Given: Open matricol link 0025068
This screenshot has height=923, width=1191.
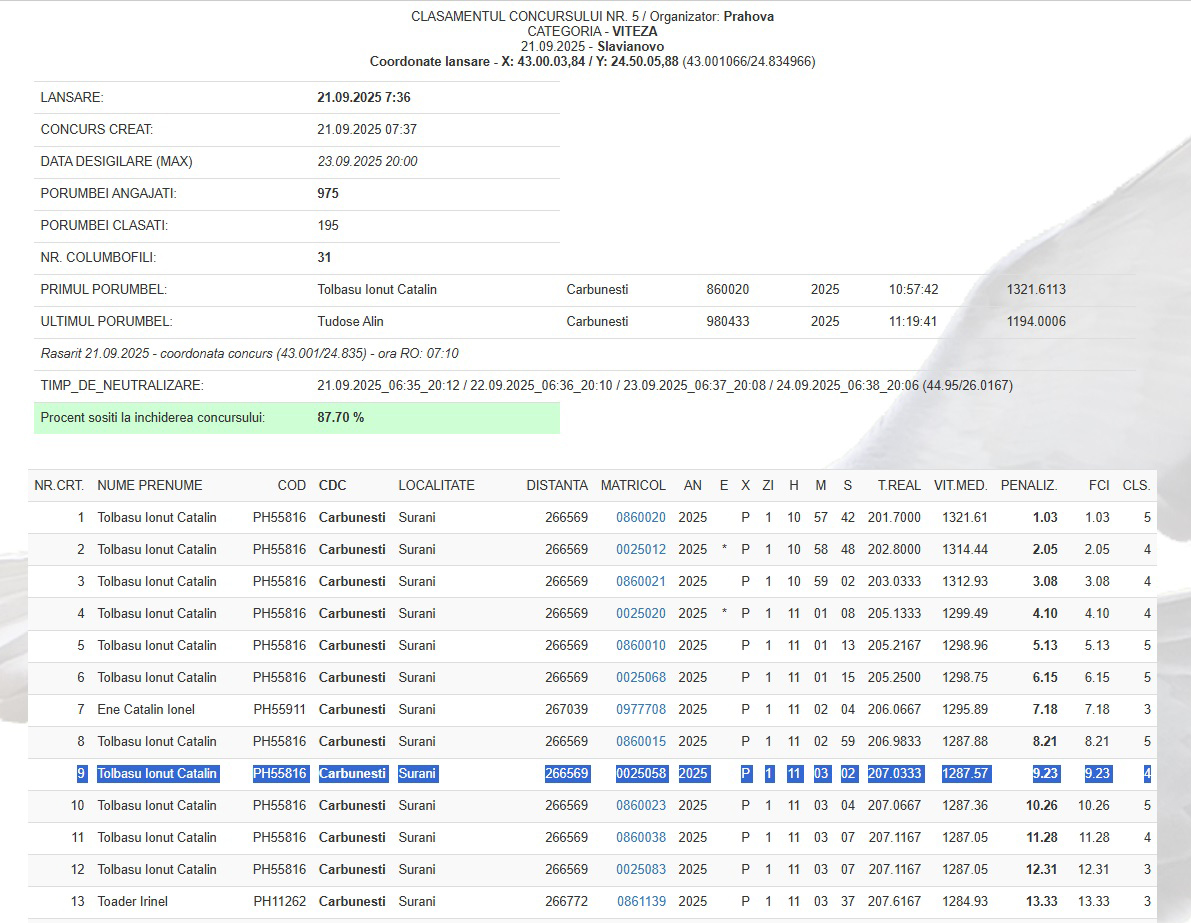Looking at the screenshot, I should click(x=640, y=678).
